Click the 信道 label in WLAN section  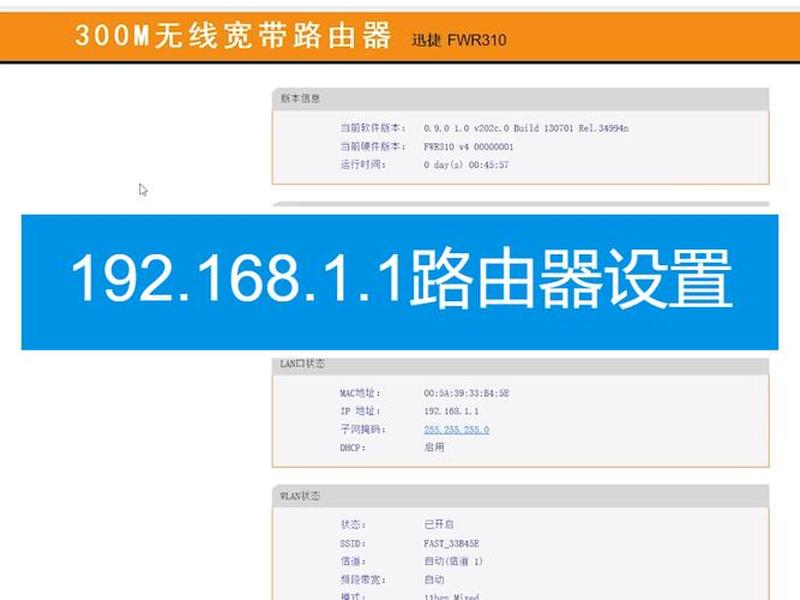pos(353,561)
